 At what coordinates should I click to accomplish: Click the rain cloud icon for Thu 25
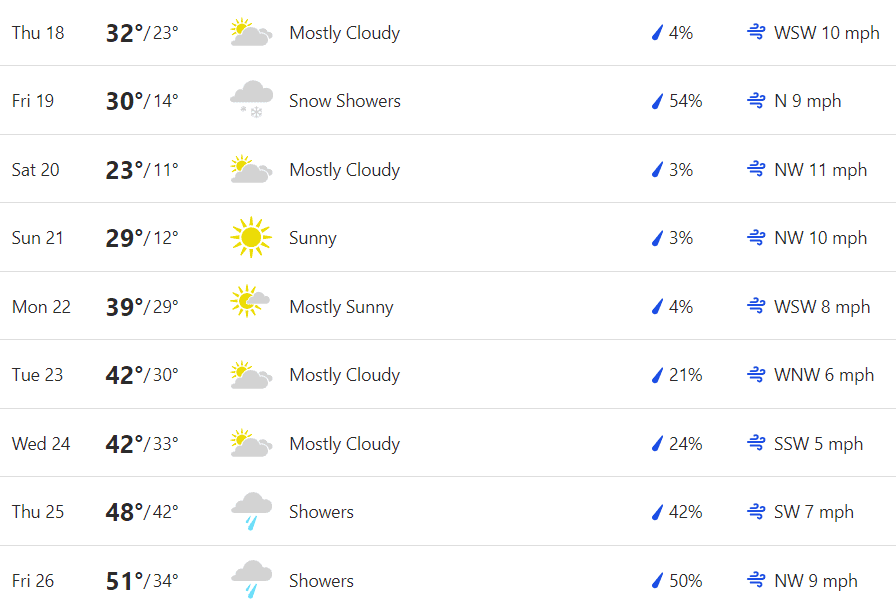[251, 511]
